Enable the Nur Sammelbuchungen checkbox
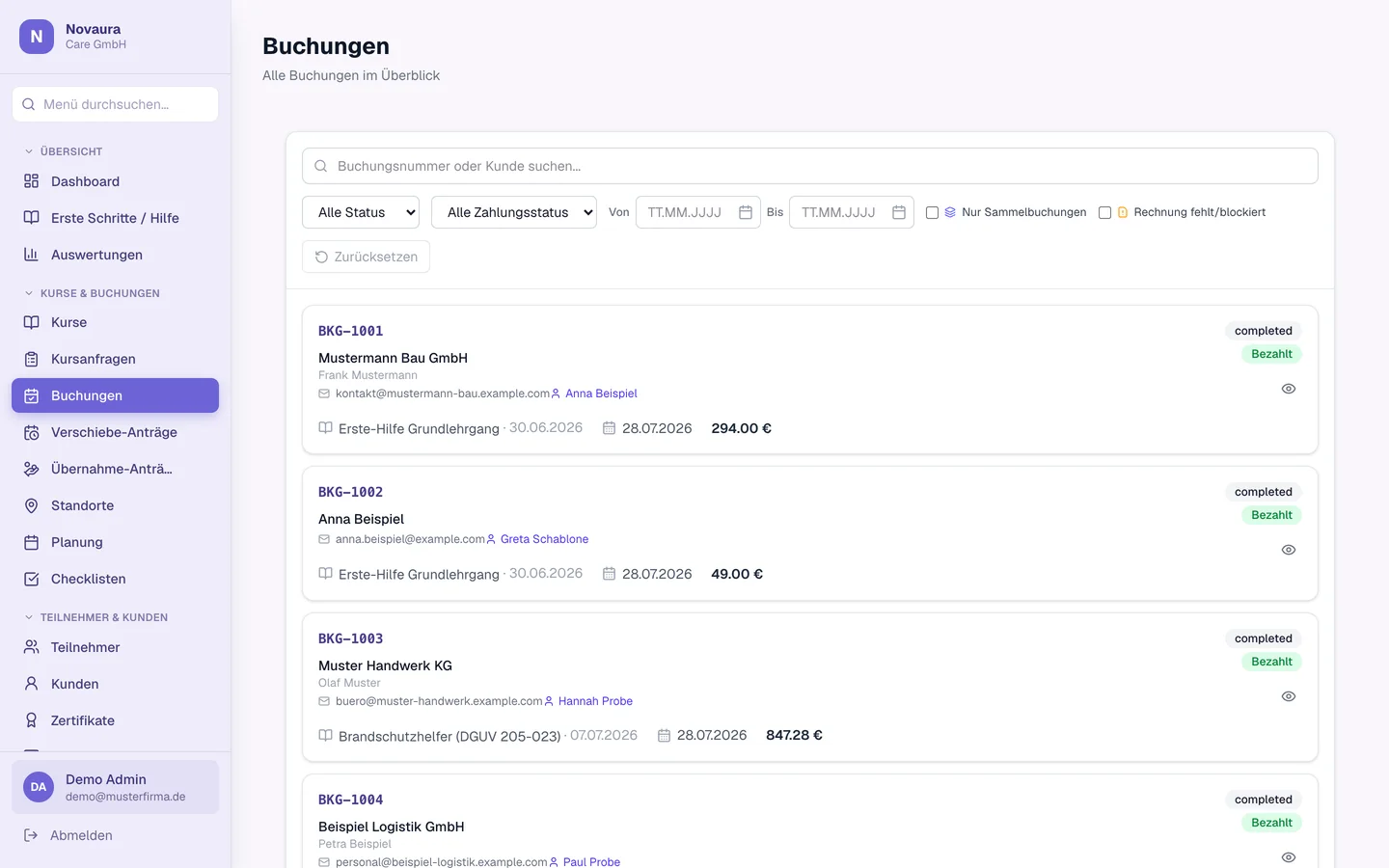Viewport: 1389px width, 868px height. (932, 213)
